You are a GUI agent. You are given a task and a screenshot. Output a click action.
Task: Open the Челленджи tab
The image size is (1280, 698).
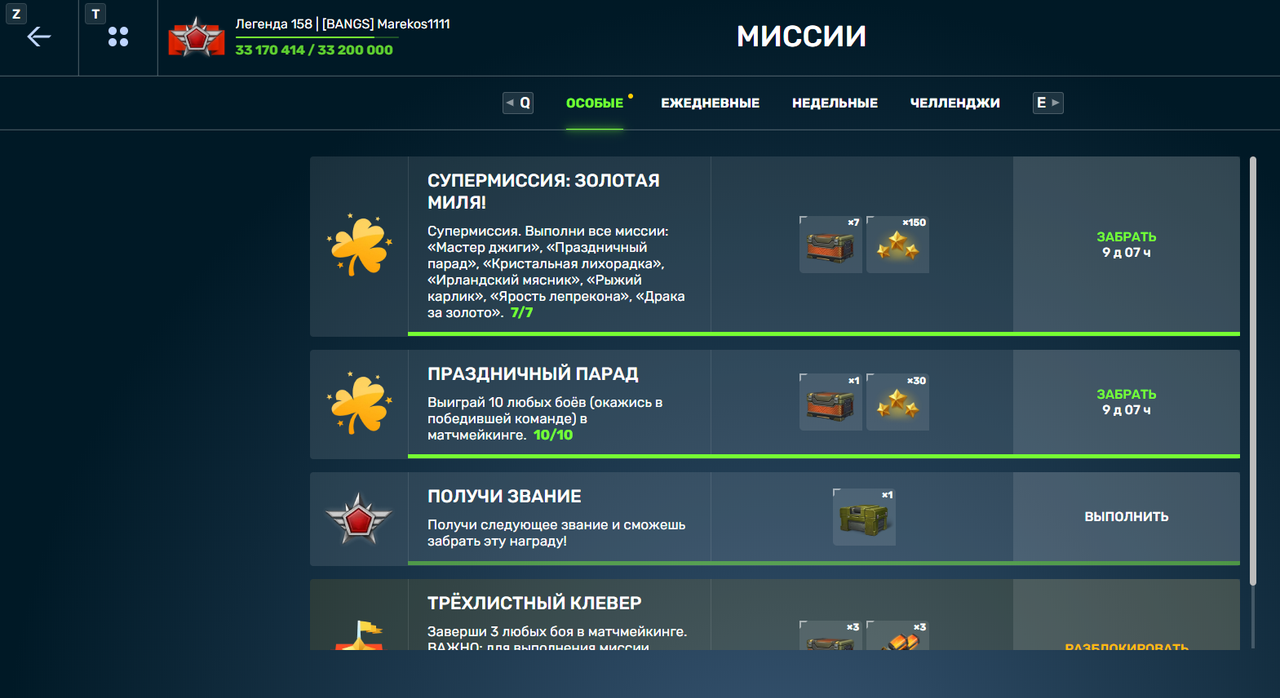tap(955, 103)
